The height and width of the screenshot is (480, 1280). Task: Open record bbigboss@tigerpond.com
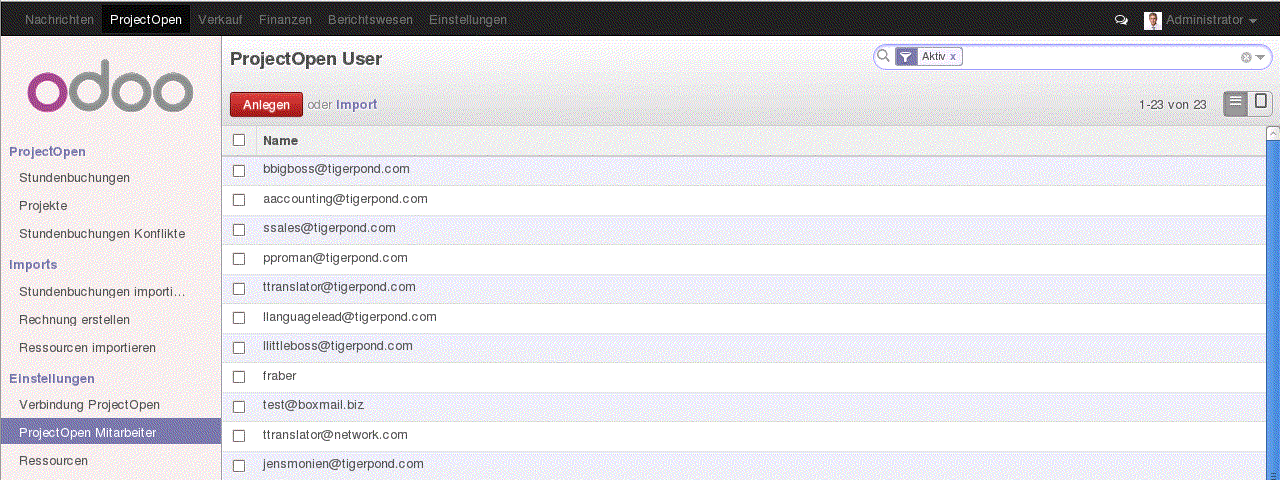tap(336, 170)
